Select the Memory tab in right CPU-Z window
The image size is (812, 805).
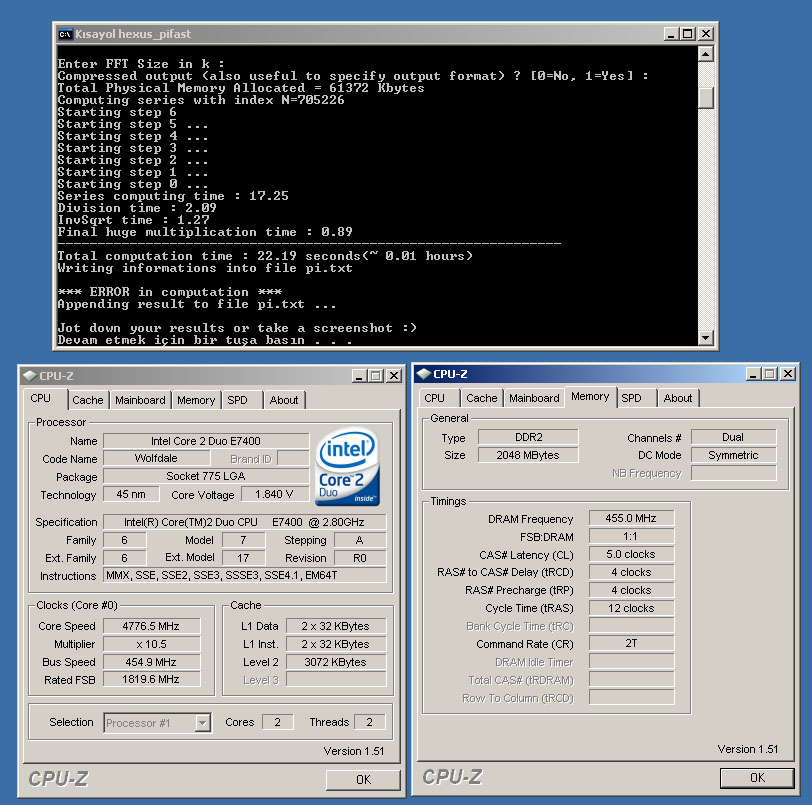tap(590, 396)
